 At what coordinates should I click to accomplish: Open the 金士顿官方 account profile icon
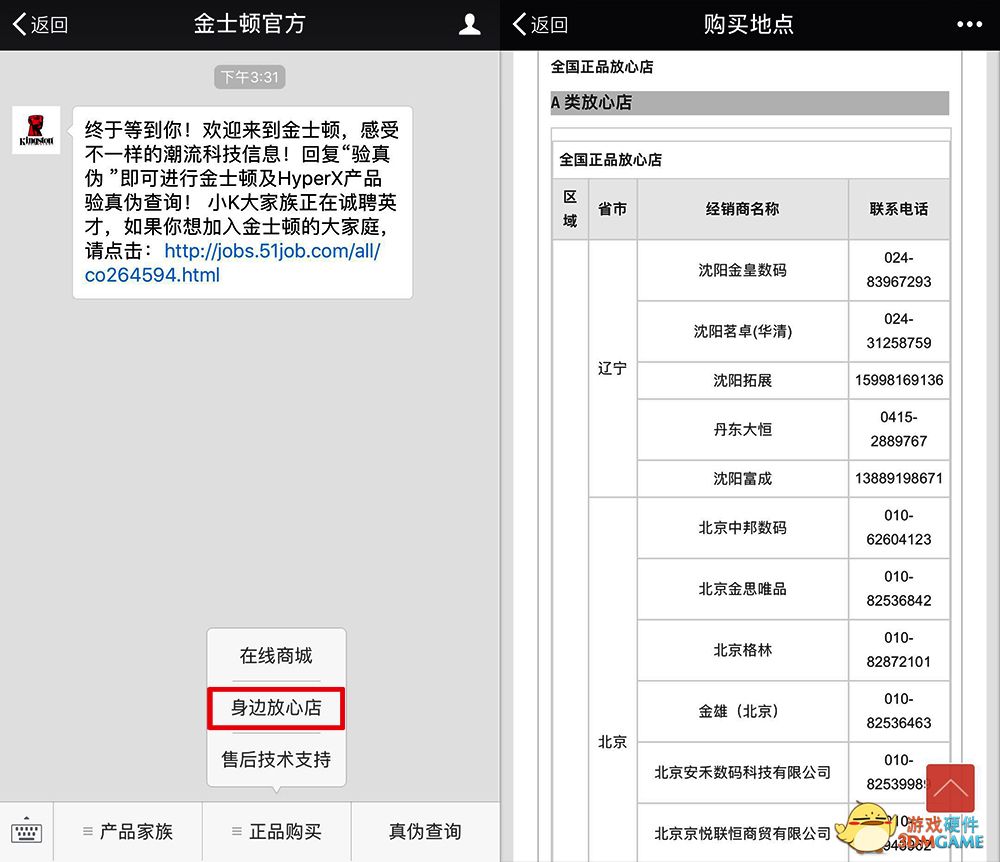pyautogui.click(x=469, y=24)
